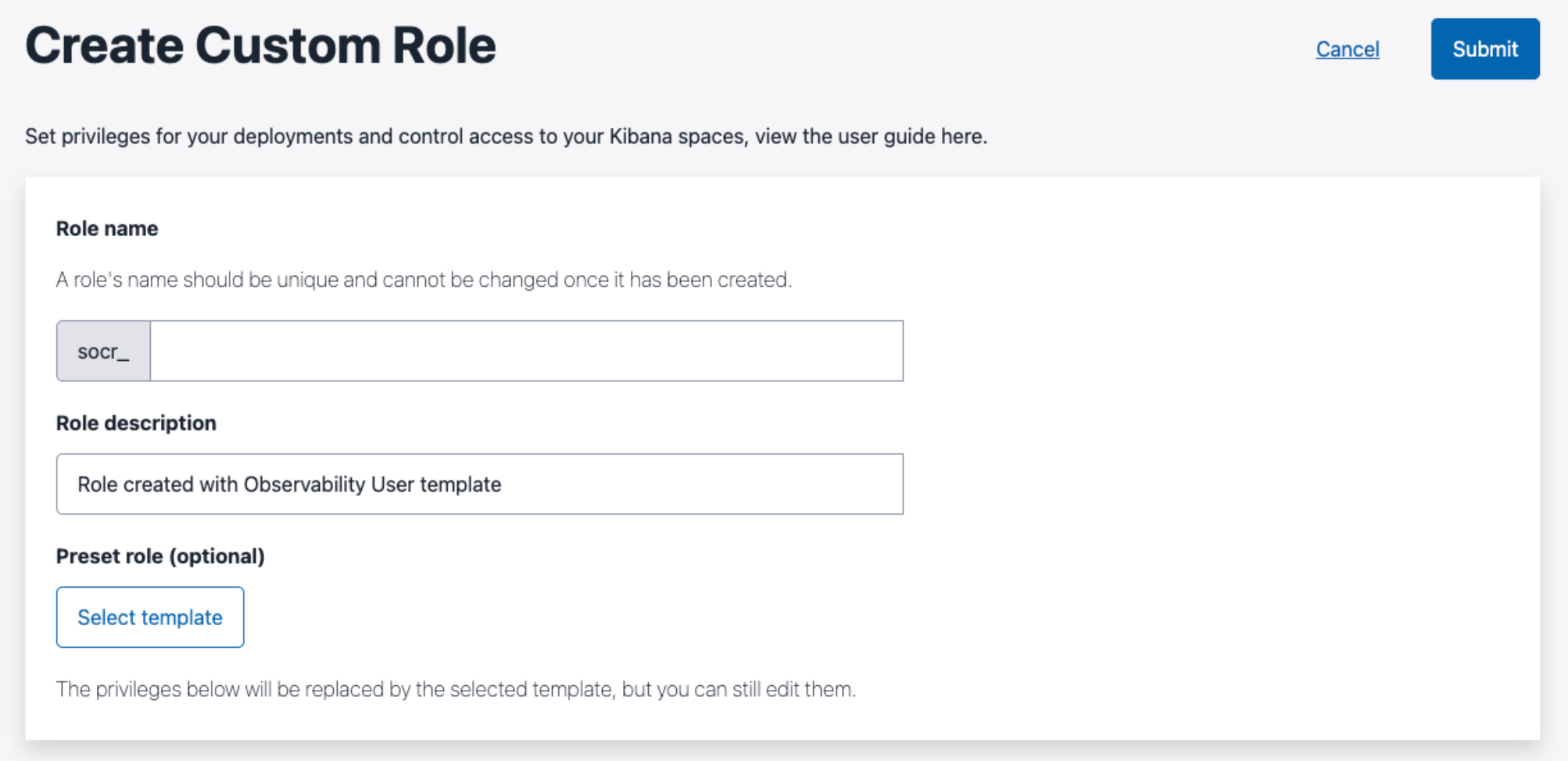Click the socr_ prefix label

coord(102,350)
